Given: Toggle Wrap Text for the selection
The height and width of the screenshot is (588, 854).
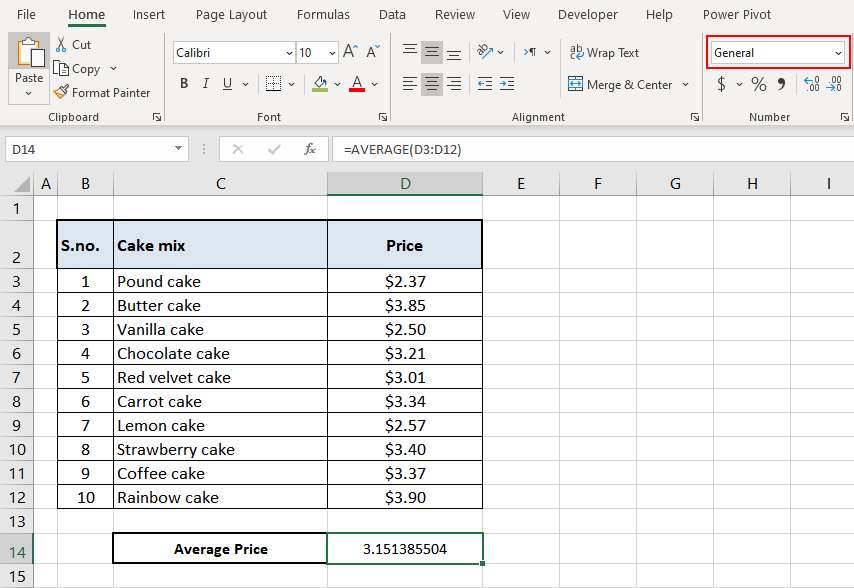Looking at the screenshot, I should 604,52.
